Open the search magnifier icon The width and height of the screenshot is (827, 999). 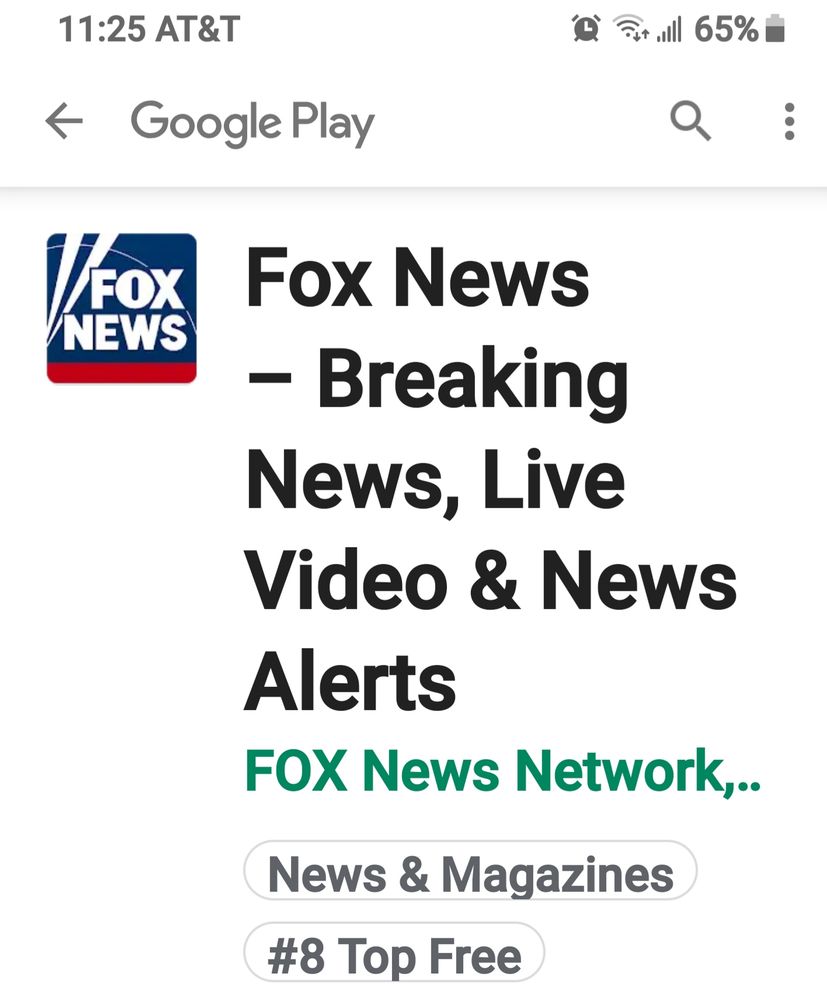pos(690,121)
